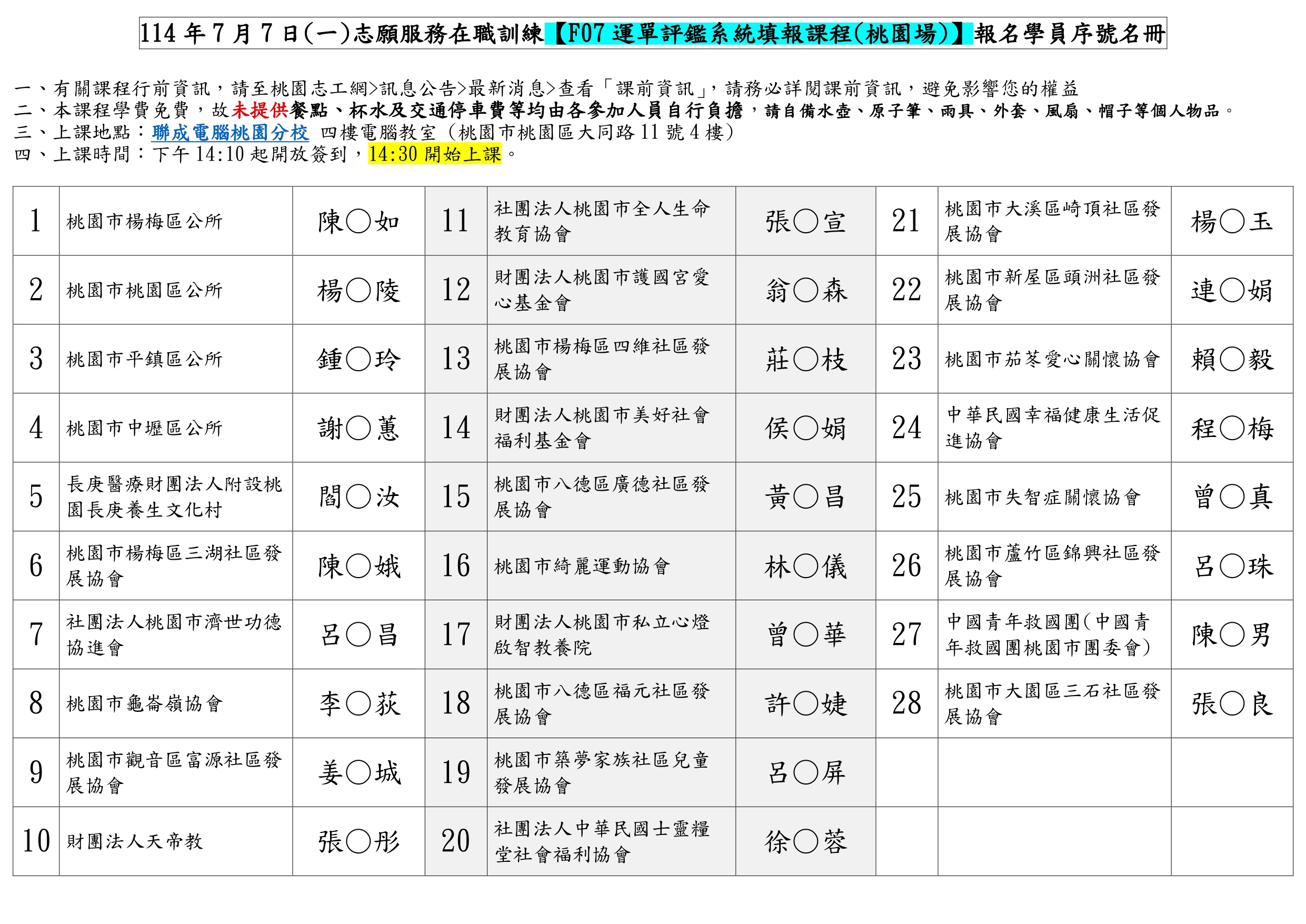This screenshot has height=924, width=1306.
Task: Click name 閻○汝 in row 5
Action: [x=359, y=498]
